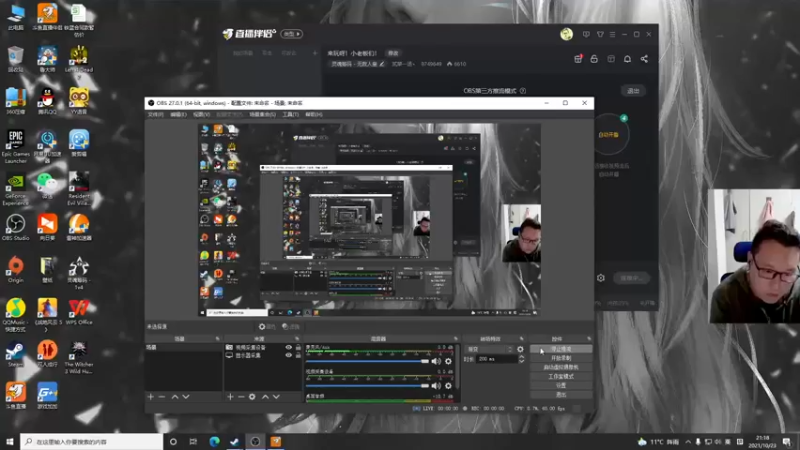Screen dimensions: 800x450
Task: Open The Witcher 3 Wild Hunt icon
Action: (x=79, y=358)
